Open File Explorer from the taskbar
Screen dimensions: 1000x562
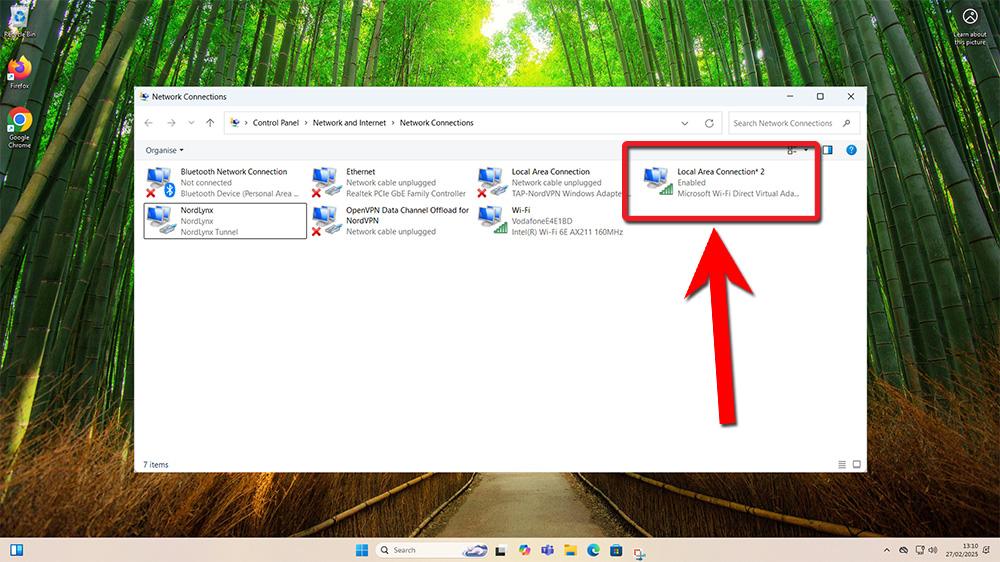coord(570,550)
